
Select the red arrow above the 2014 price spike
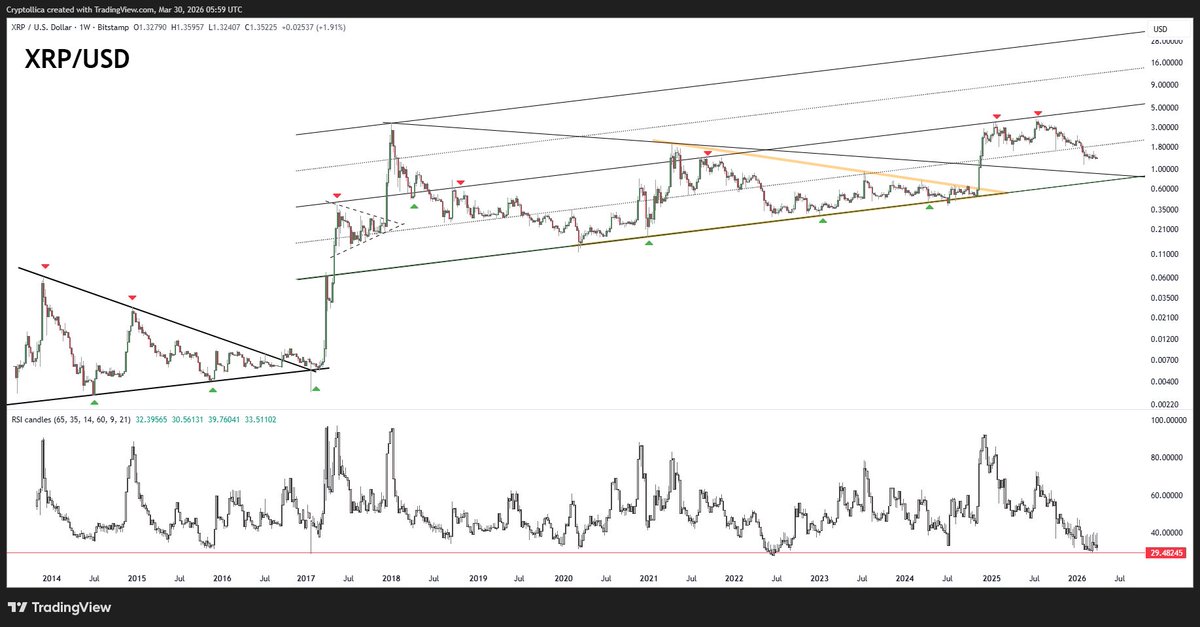click(44, 266)
